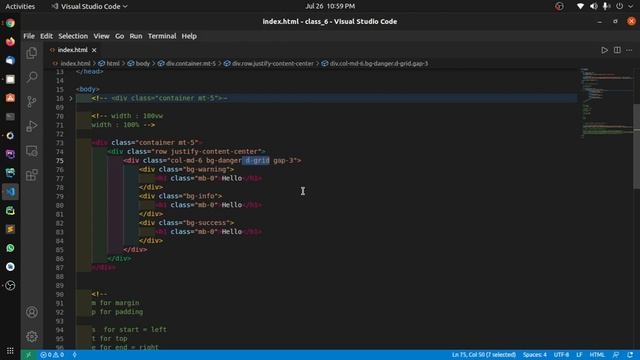Open the Terminal menu
640x360 pixels.
pyautogui.click(x=162, y=36)
